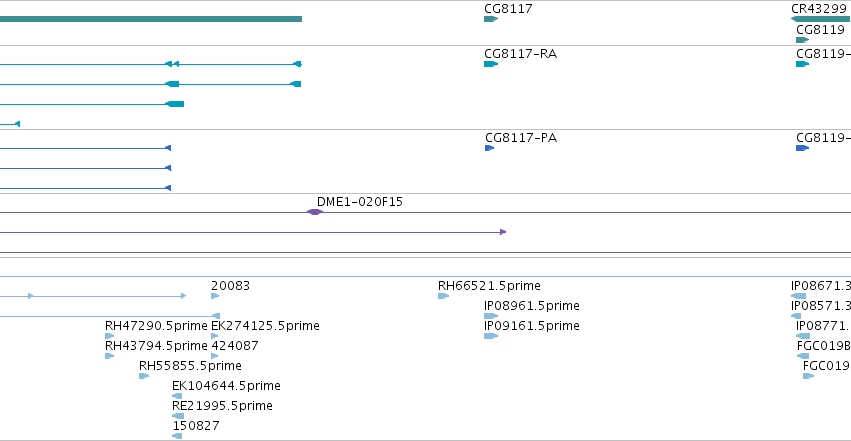This screenshot has width=851, height=441.
Task: Select the CG8117-PA protein glyph
Action: tap(490, 148)
